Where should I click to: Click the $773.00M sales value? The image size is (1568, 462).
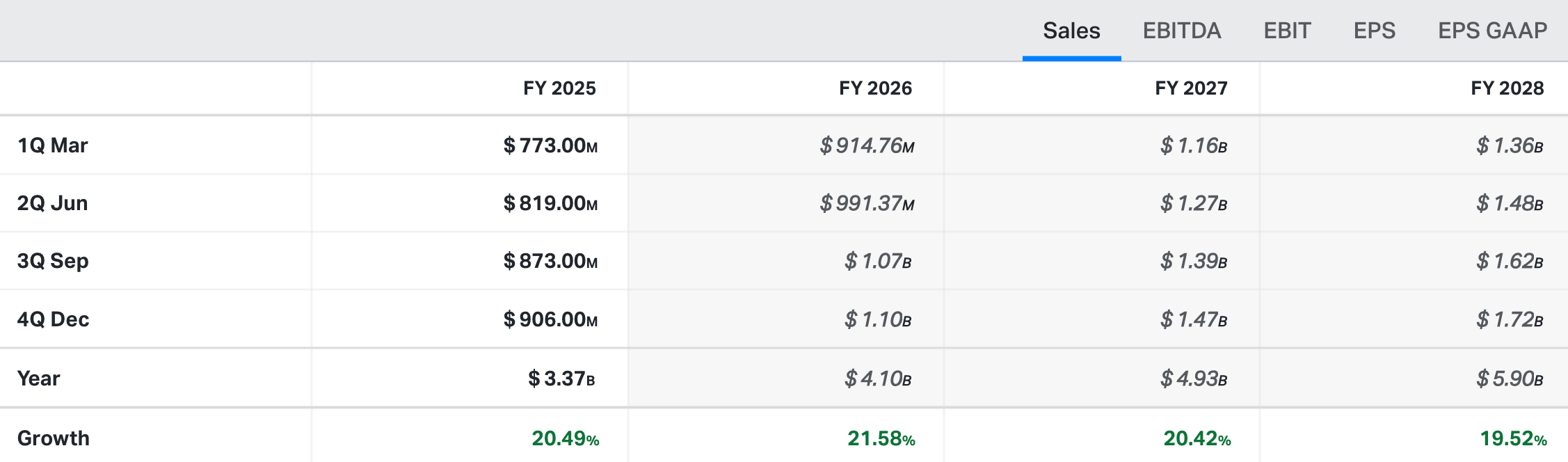click(x=550, y=145)
